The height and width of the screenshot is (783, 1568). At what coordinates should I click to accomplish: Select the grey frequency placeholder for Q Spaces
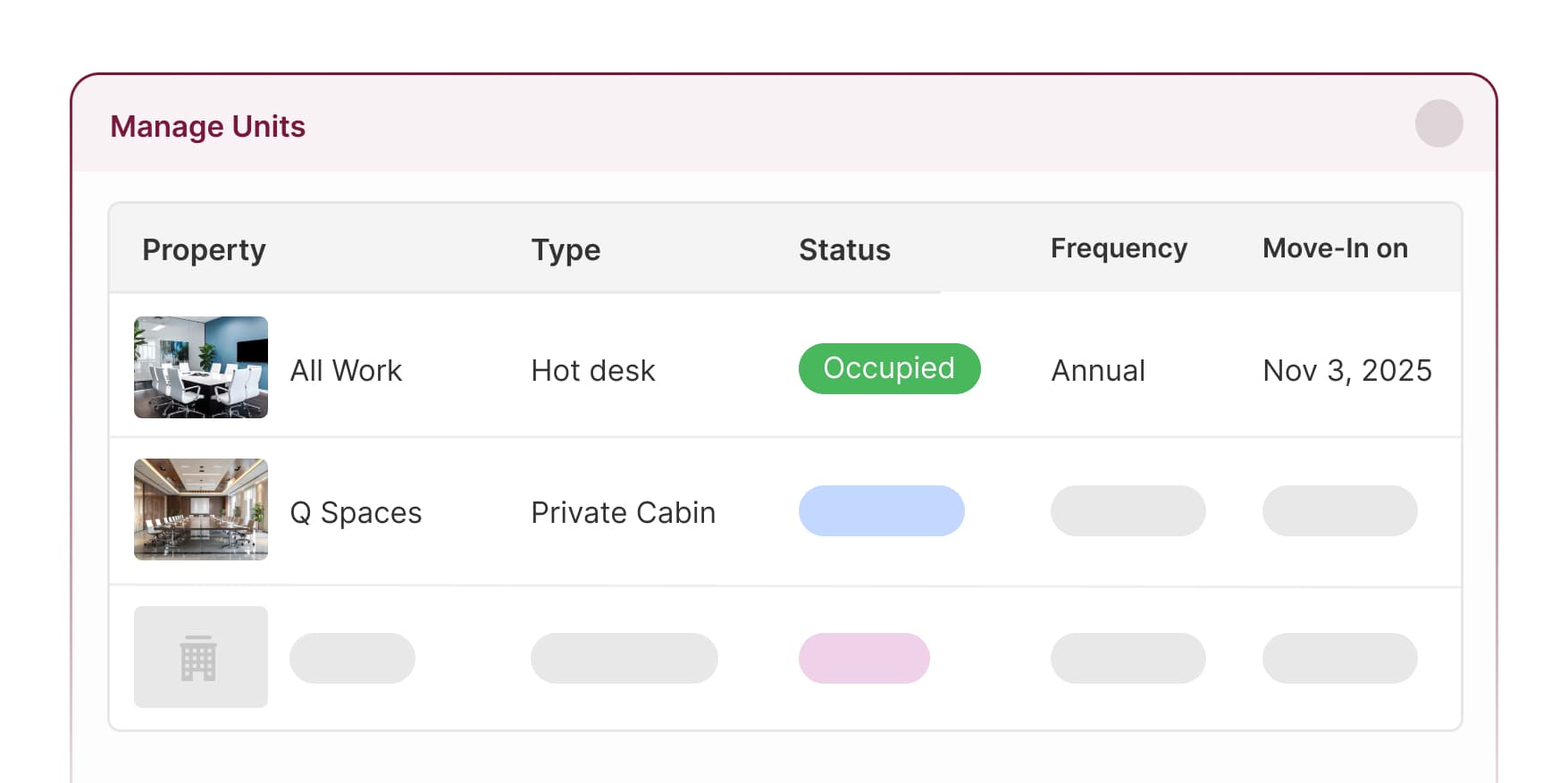tap(1128, 510)
